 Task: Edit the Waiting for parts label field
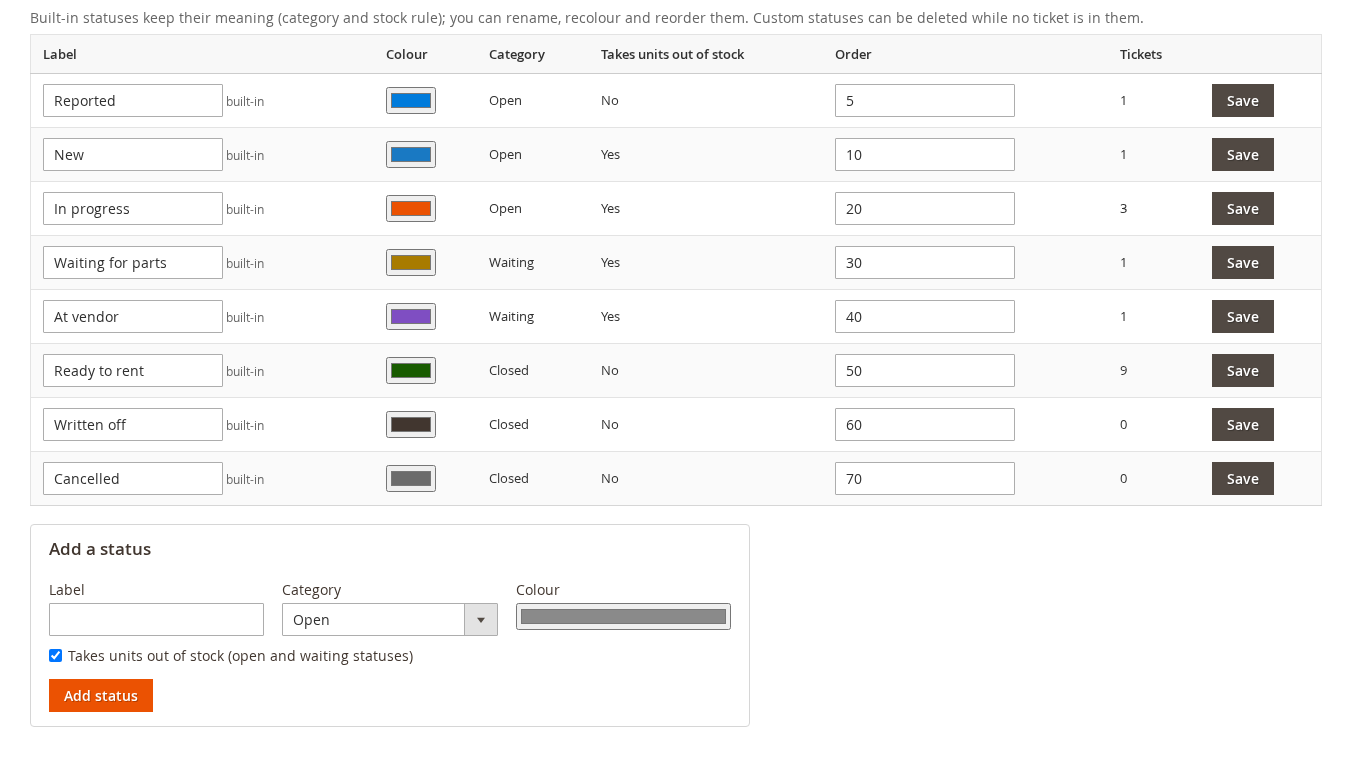(x=133, y=263)
